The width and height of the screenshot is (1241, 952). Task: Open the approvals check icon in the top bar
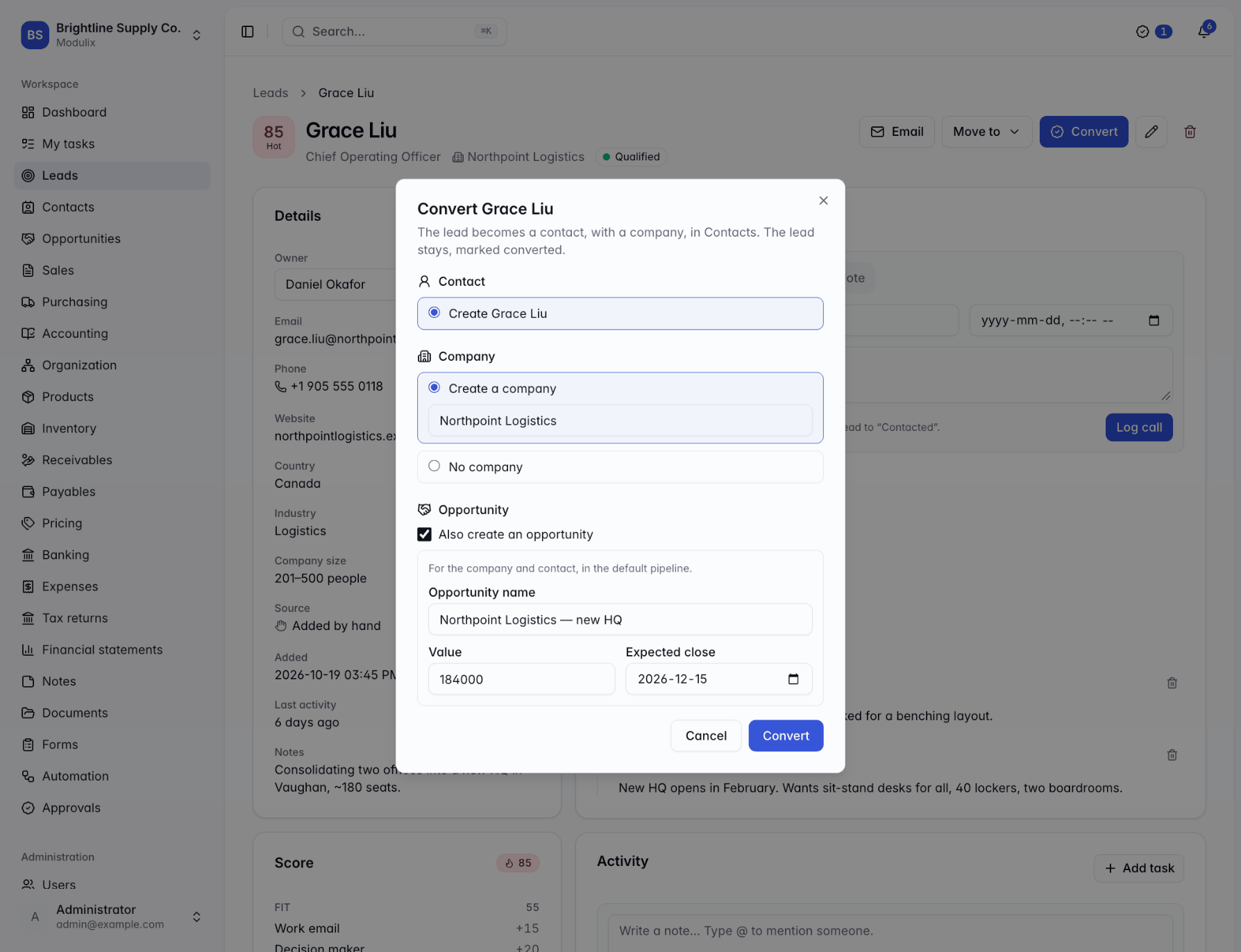[x=1142, y=32]
